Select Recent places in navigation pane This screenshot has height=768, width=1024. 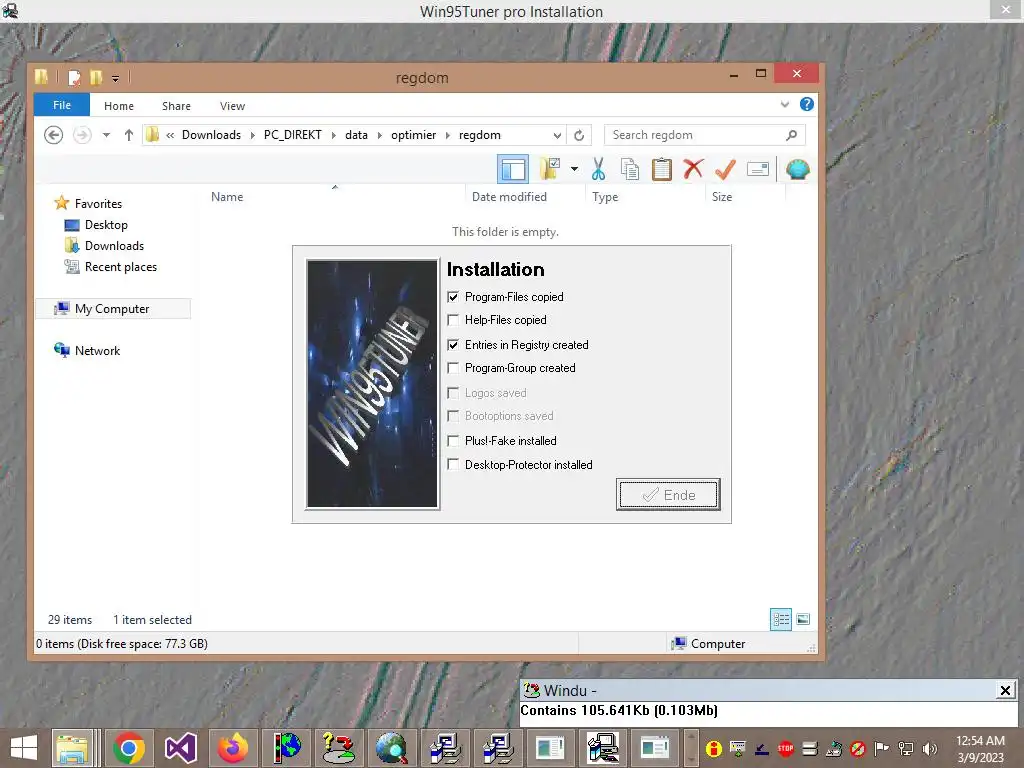click(x=121, y=266)
